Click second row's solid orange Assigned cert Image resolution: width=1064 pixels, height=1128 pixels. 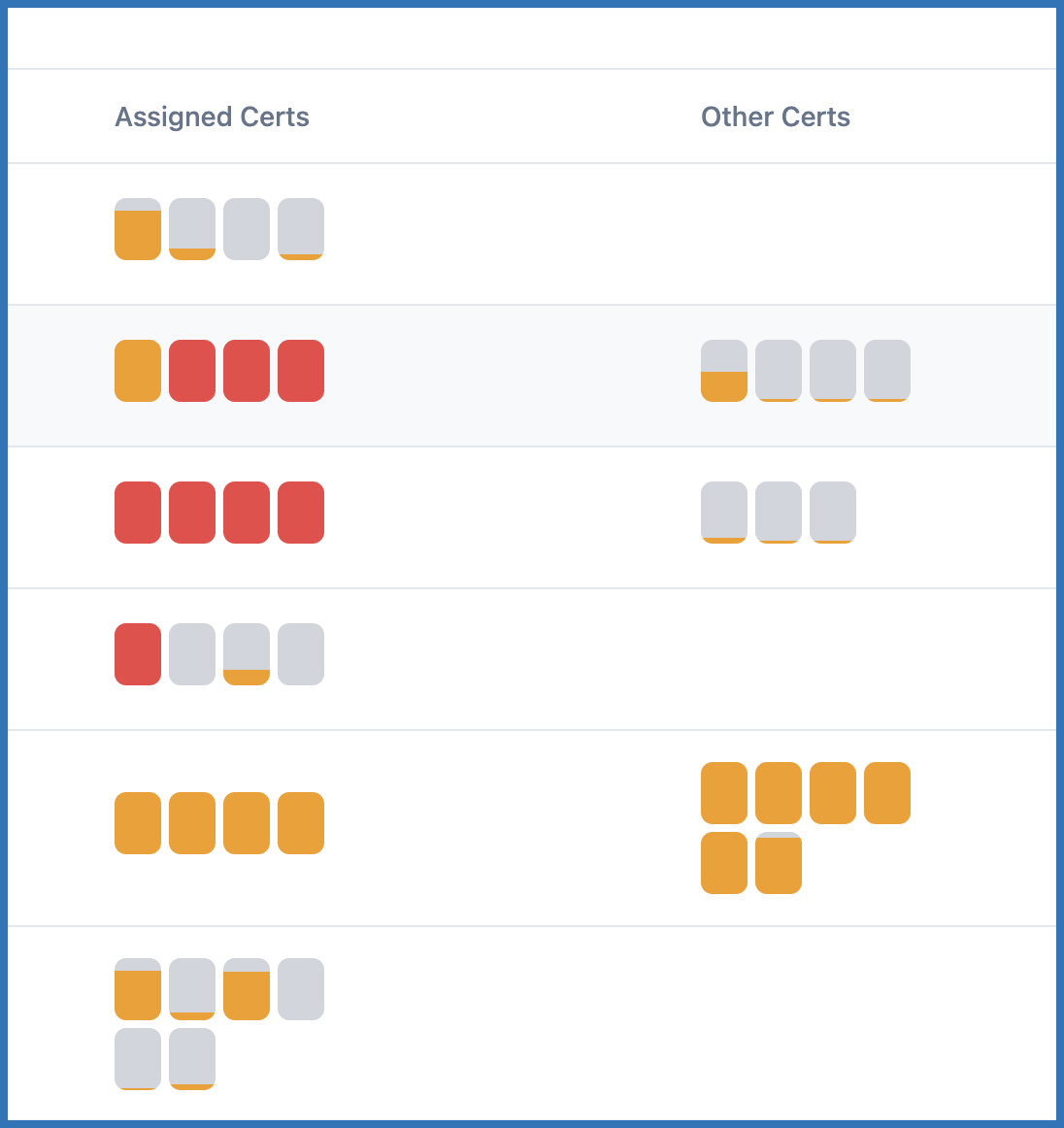click(x=138, y=371)
